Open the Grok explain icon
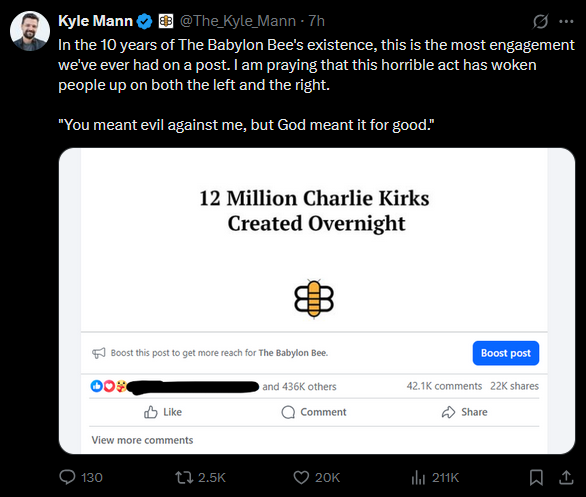The image size is (586, 497). point(540,21)
